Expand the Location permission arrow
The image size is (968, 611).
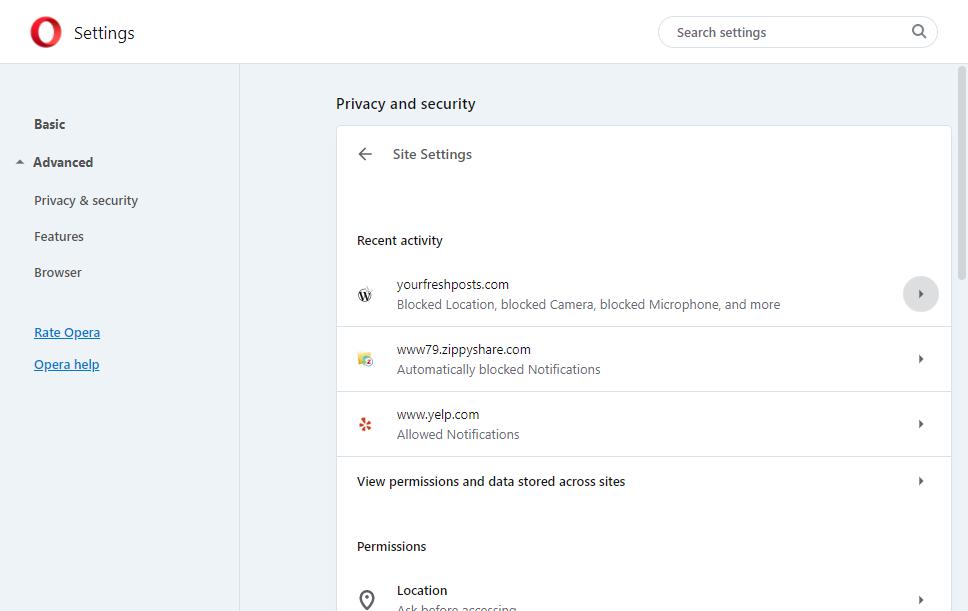click(920, 600)
